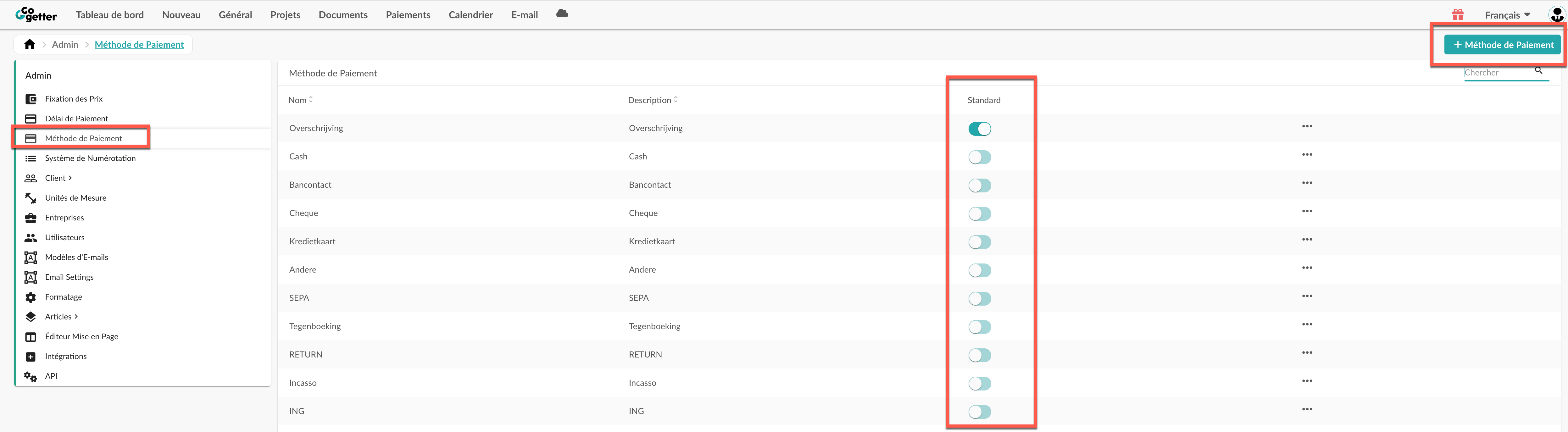Screen dimensions: 1568x432
Task: Enable Standard toggle for Tegenboeking
Action: click(x=979, y=327)
